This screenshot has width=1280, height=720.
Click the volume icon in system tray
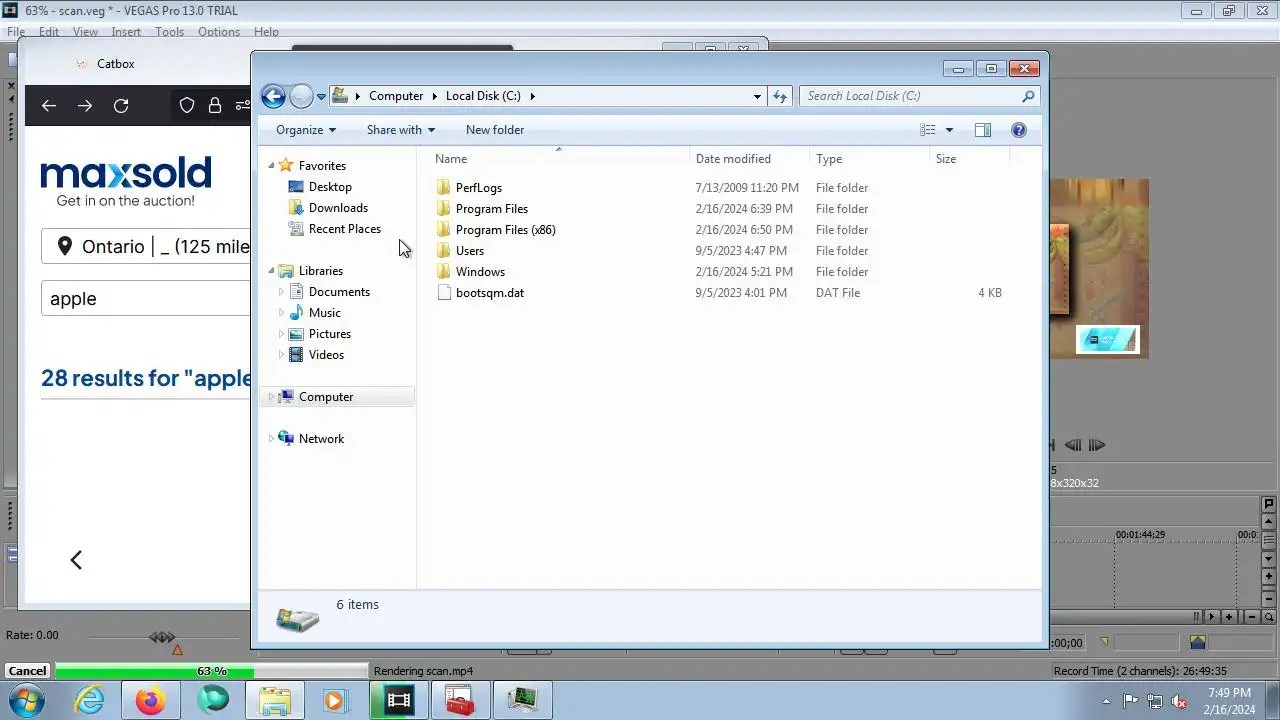tap(1179, 701)
